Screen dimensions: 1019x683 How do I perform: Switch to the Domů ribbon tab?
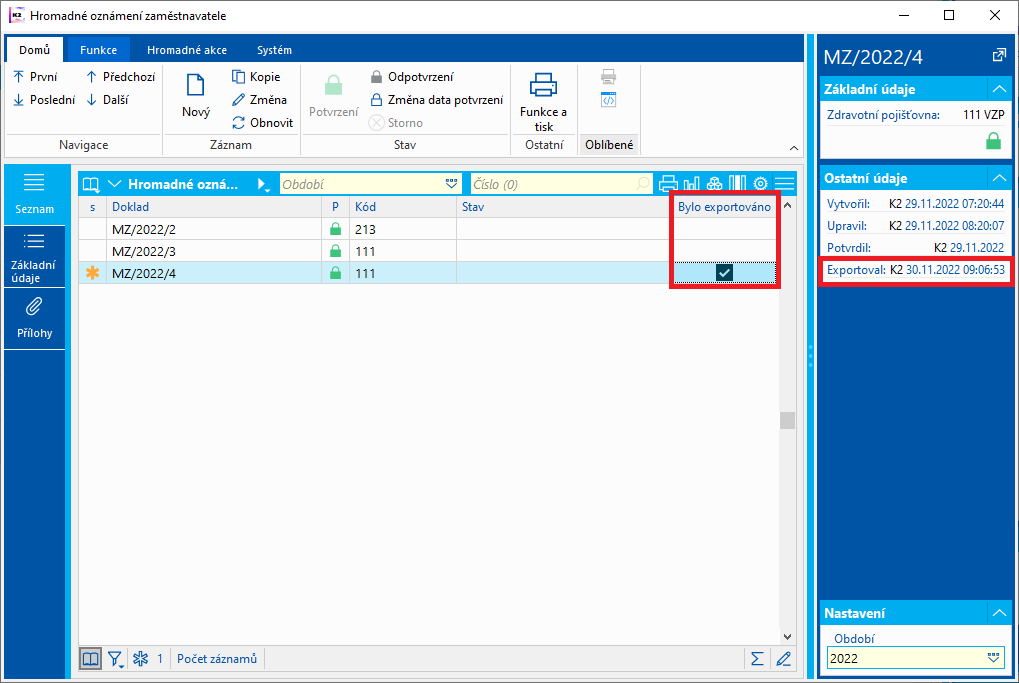click(34, 50)
